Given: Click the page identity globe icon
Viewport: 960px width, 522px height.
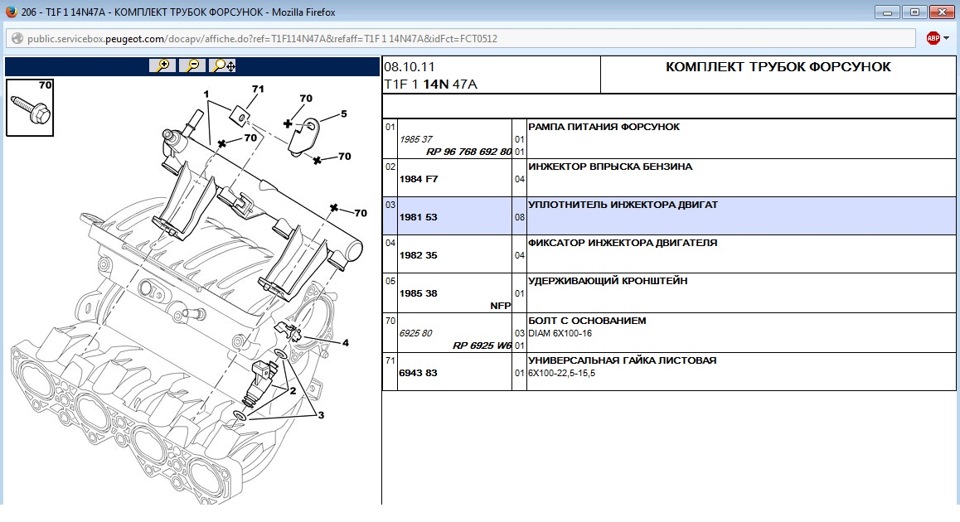Looking at the screenshot, I should pyautogui.click(x=17, y=39).
